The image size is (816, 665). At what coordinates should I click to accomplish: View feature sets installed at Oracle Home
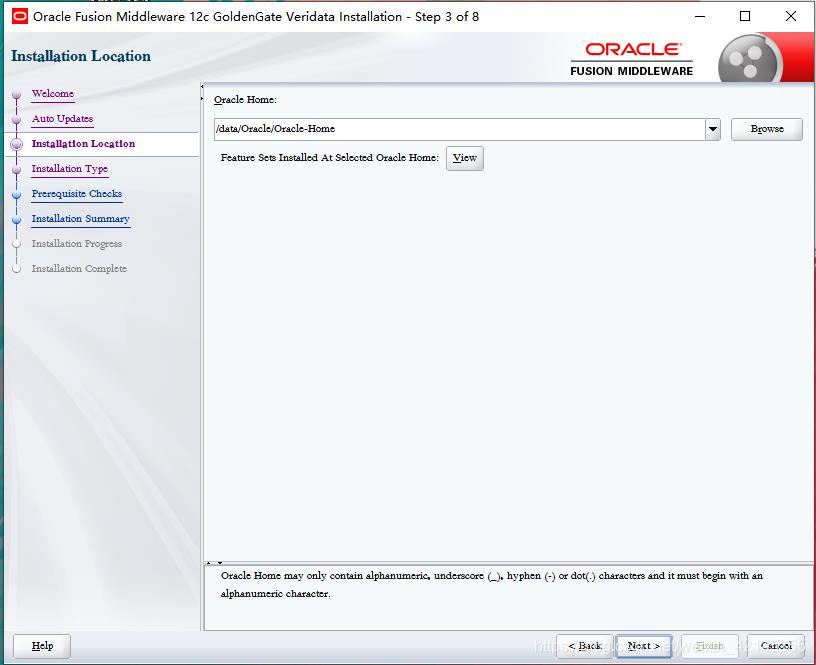point(465,158)
